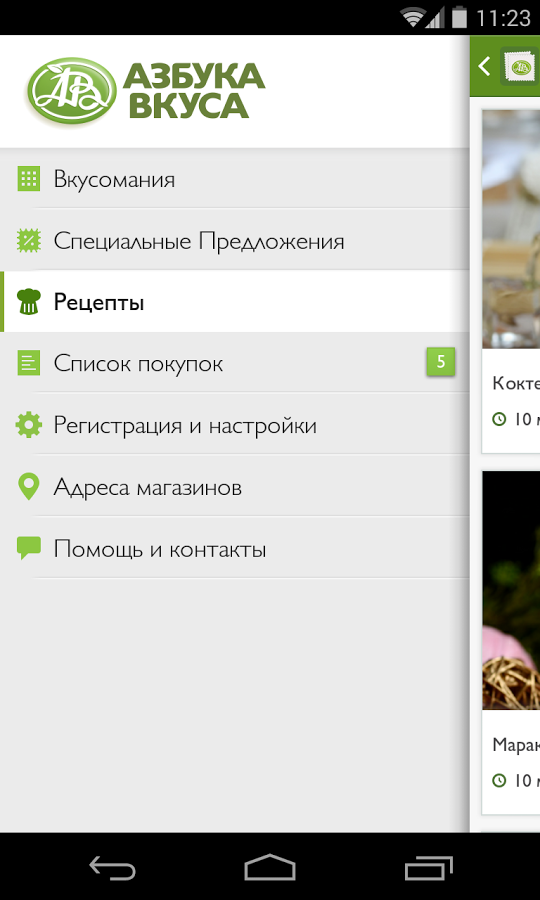Screen dimensions: 540x900
Task: Open Специальные Предложения menu entry
Action: (x=235, y=241)
